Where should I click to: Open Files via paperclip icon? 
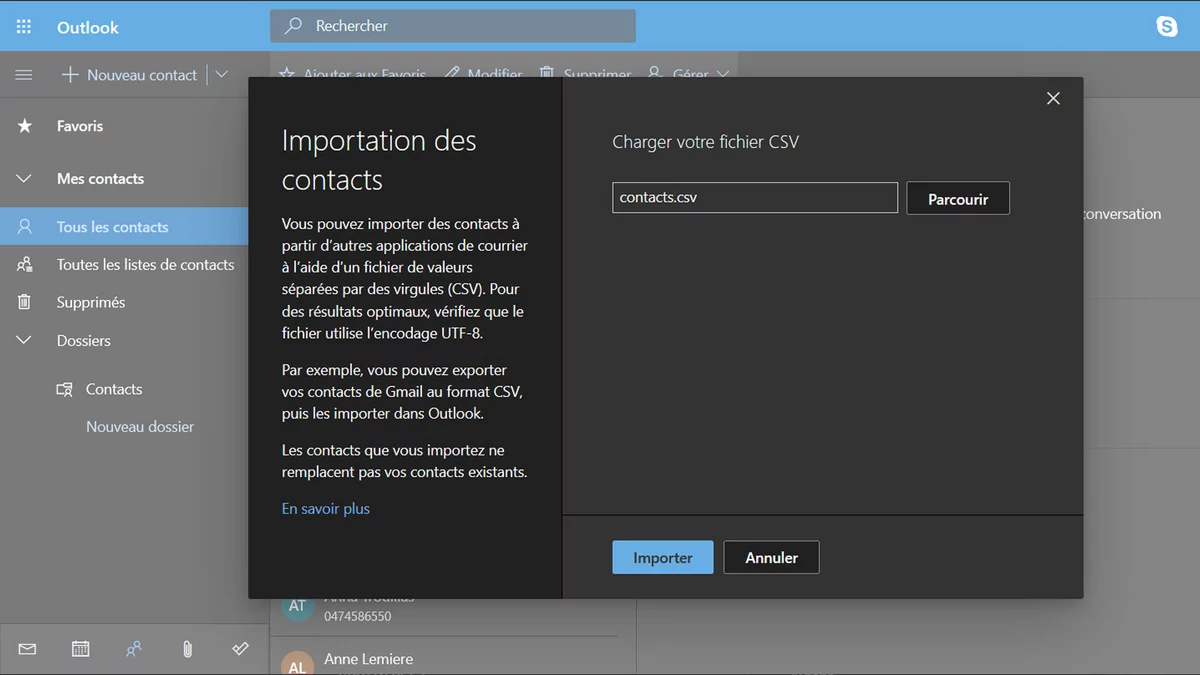coord(187,649)
